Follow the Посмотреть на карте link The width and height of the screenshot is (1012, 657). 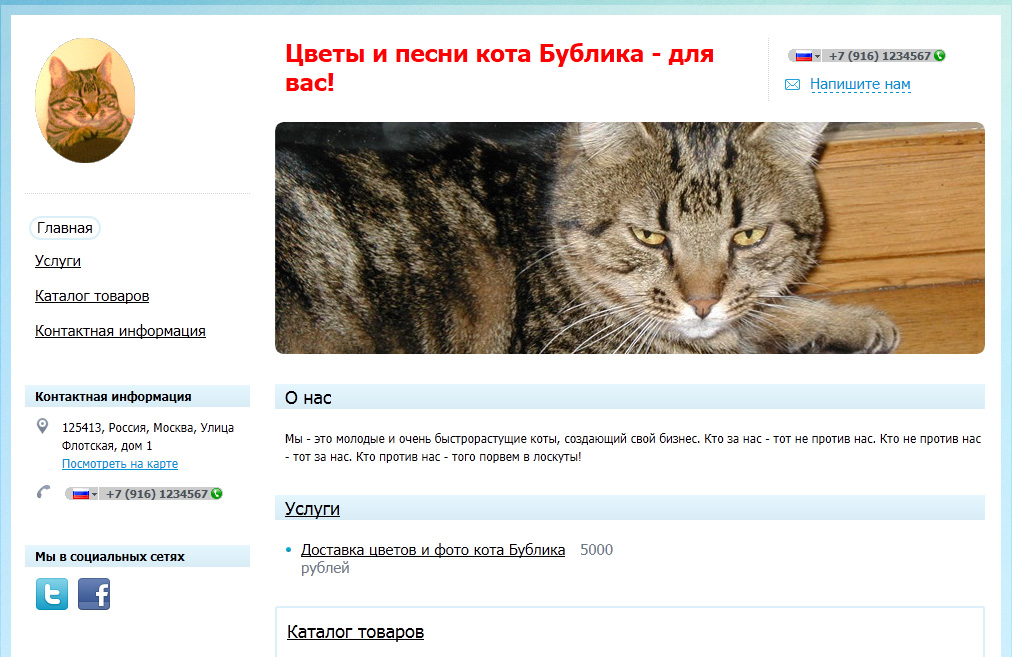[x=120, y=464]
